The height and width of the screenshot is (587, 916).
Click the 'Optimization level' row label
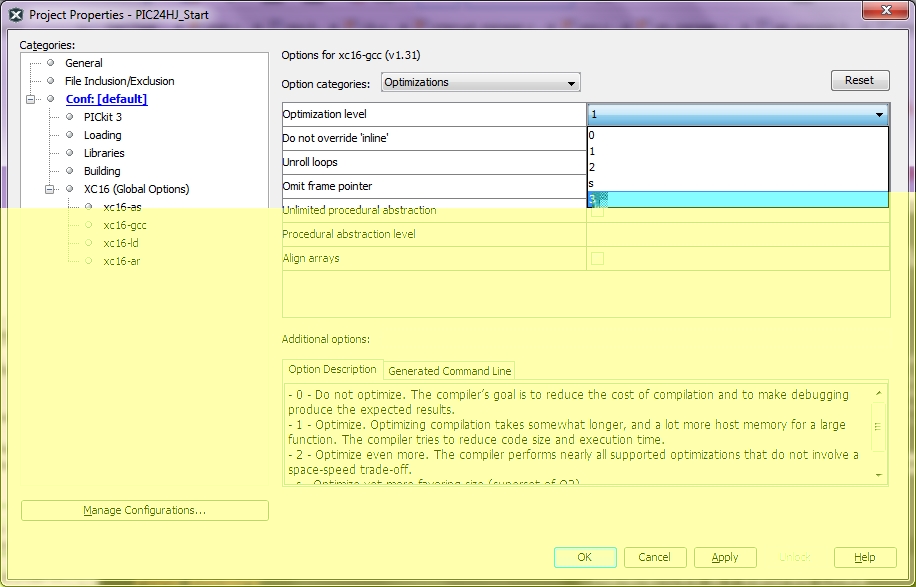click(x=324, y=114)
